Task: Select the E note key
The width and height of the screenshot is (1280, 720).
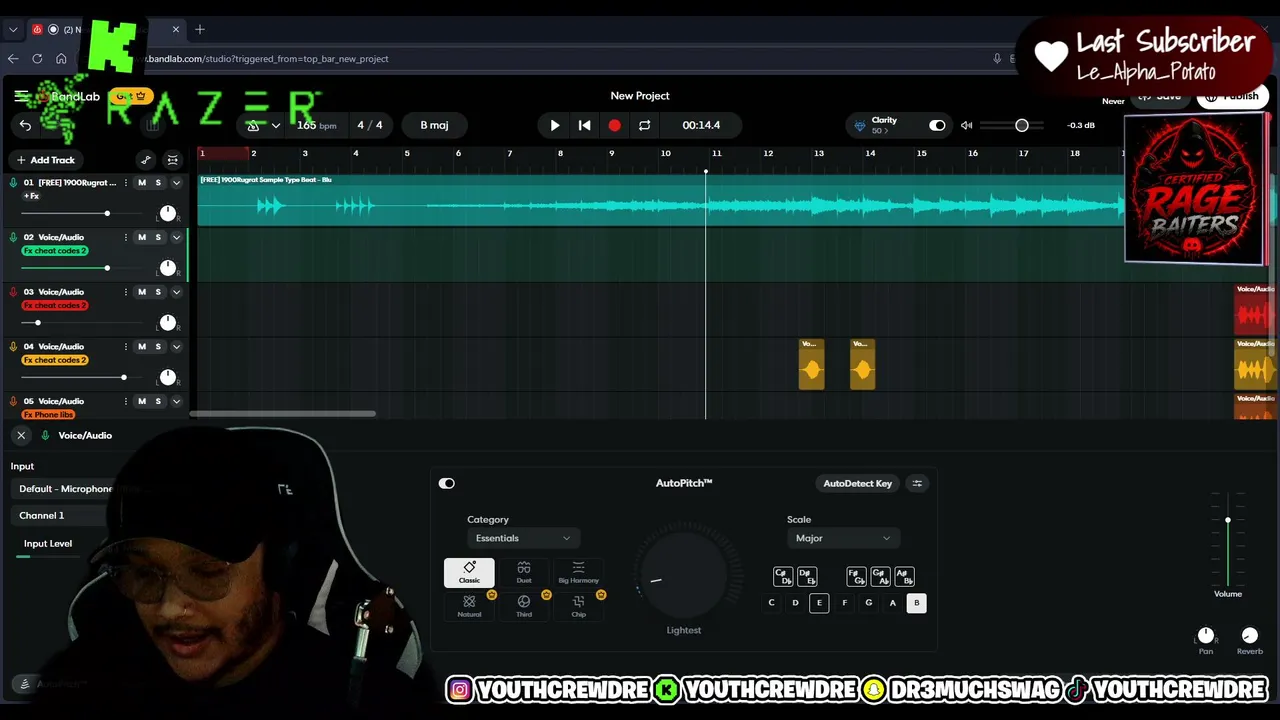Action: [819, 603]
